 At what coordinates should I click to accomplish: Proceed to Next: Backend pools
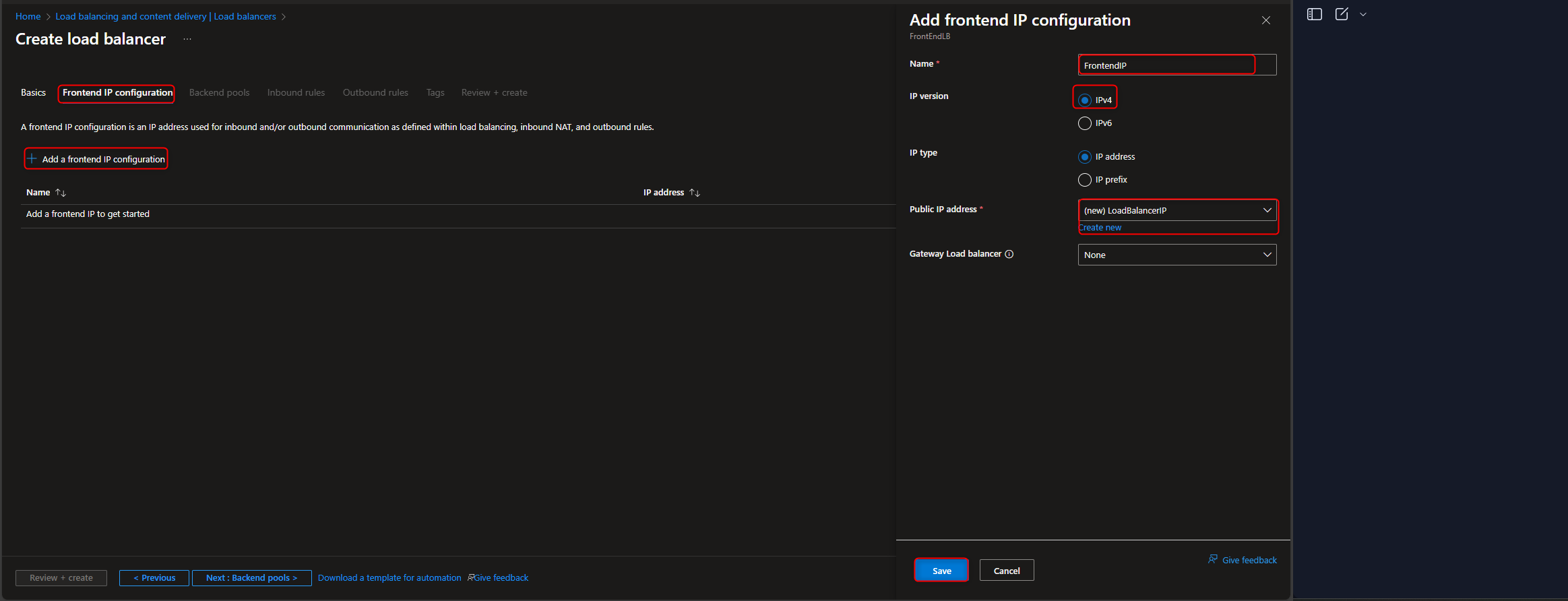tap(252, 578)
